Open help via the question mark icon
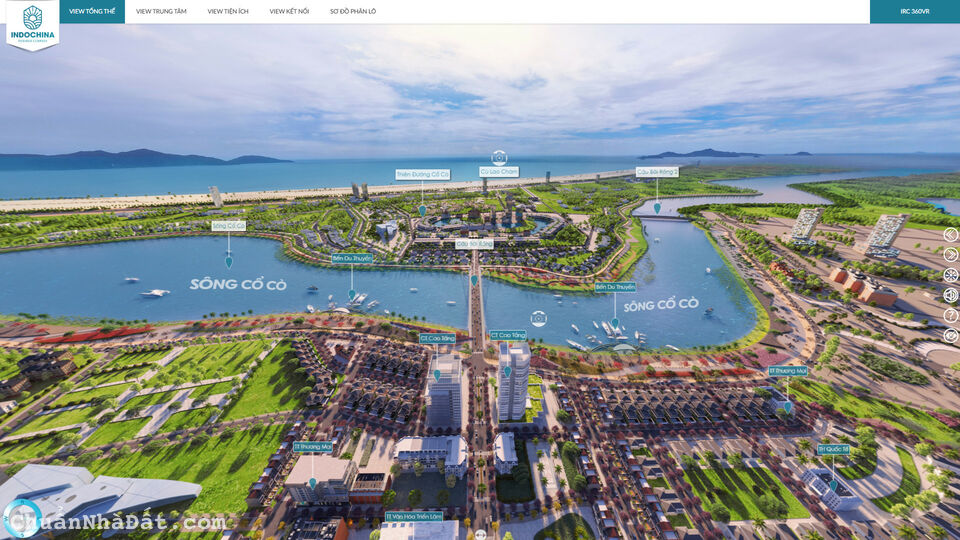This screenshot has height=540, width=960. click(x=950, y=315)
